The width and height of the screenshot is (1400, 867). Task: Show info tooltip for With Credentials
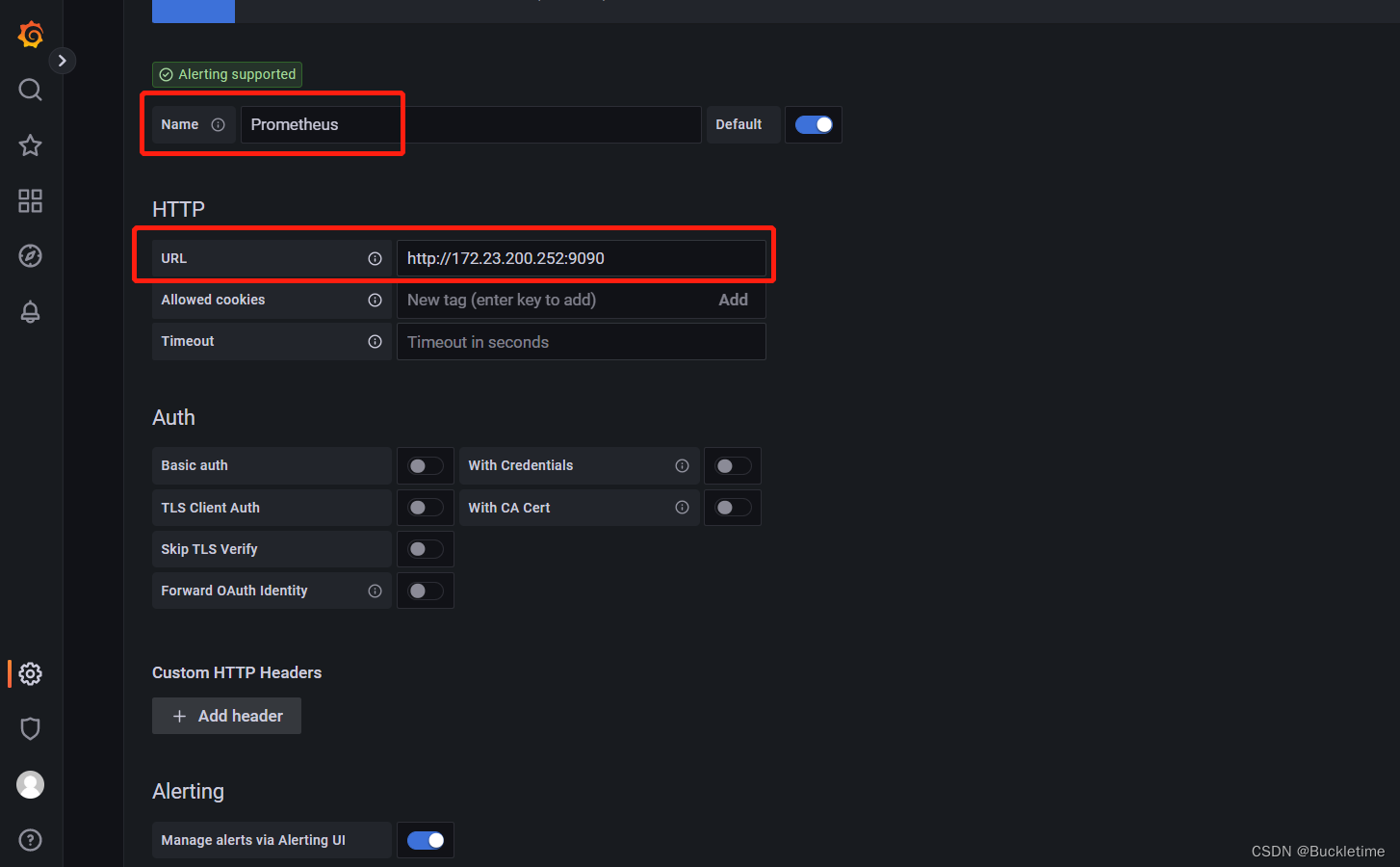point(683,465)
